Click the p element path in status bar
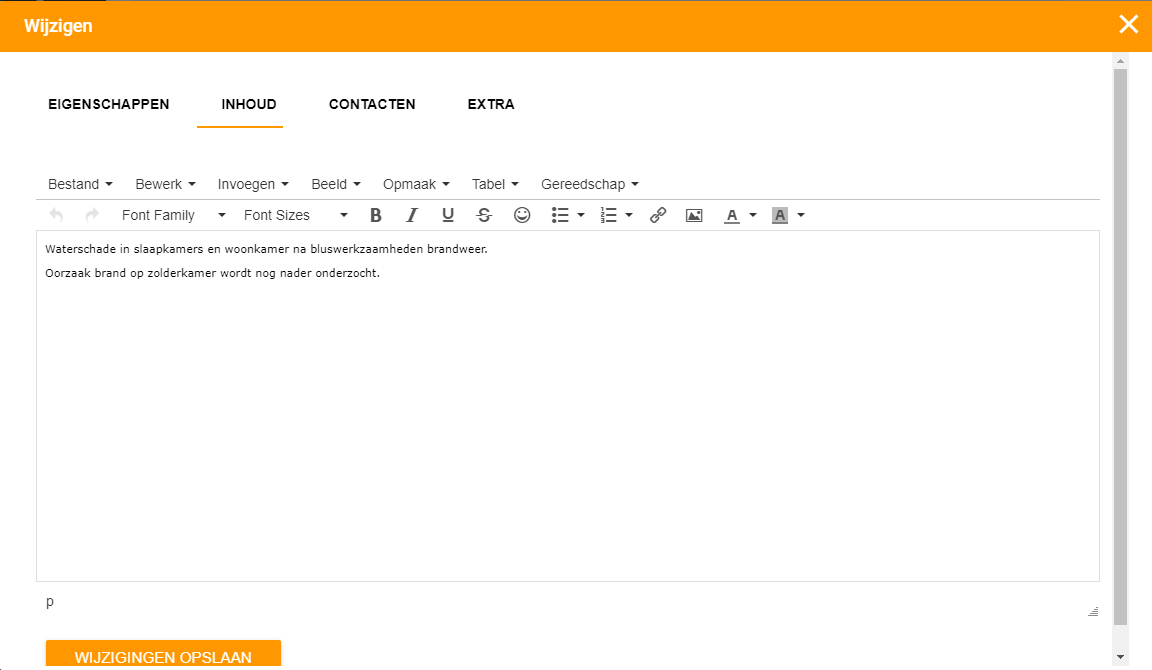The image size is (1152, 670). pyautogui.click(x=50, y=602)
